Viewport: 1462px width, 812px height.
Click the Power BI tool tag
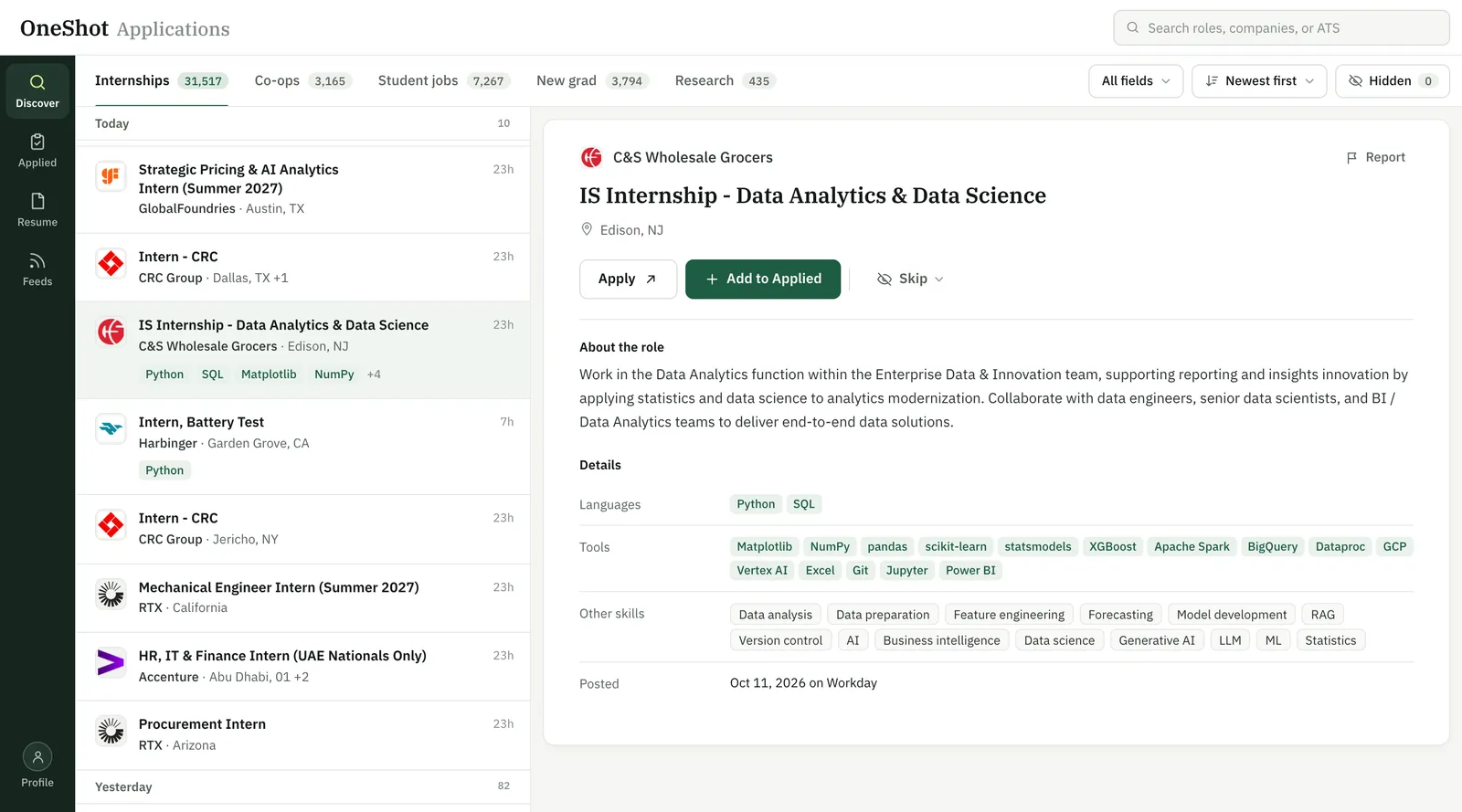[x=970, y=570]
